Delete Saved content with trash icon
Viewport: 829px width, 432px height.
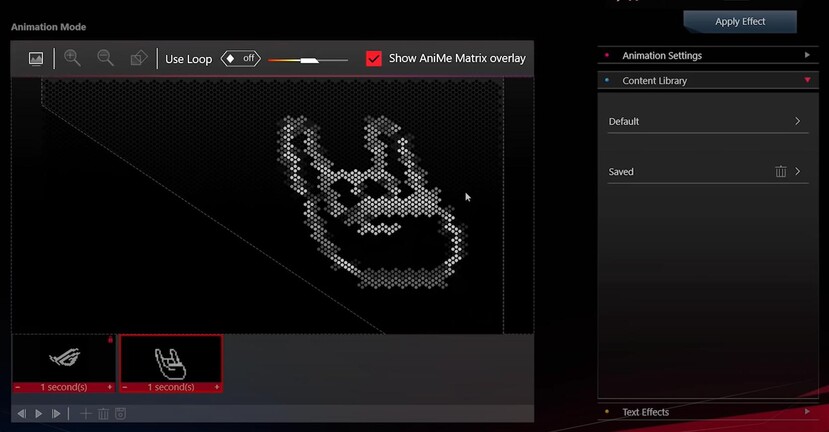(x=781, y=171)
